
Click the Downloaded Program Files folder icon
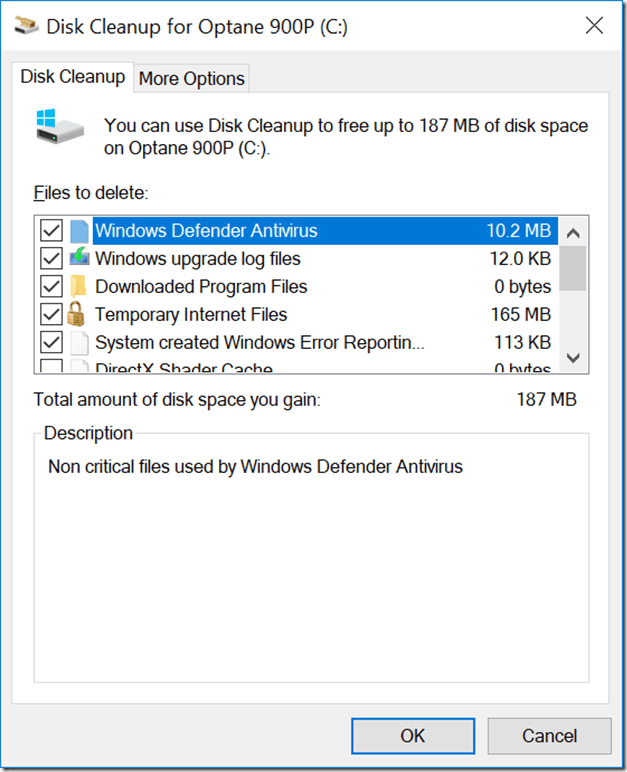coord(78,287)
